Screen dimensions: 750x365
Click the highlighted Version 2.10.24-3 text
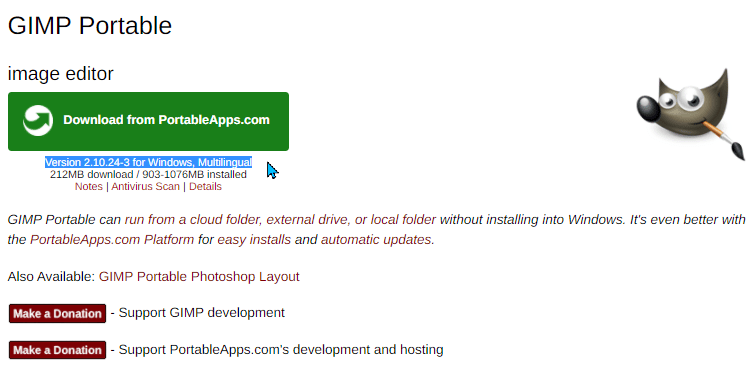pos(148,162)
